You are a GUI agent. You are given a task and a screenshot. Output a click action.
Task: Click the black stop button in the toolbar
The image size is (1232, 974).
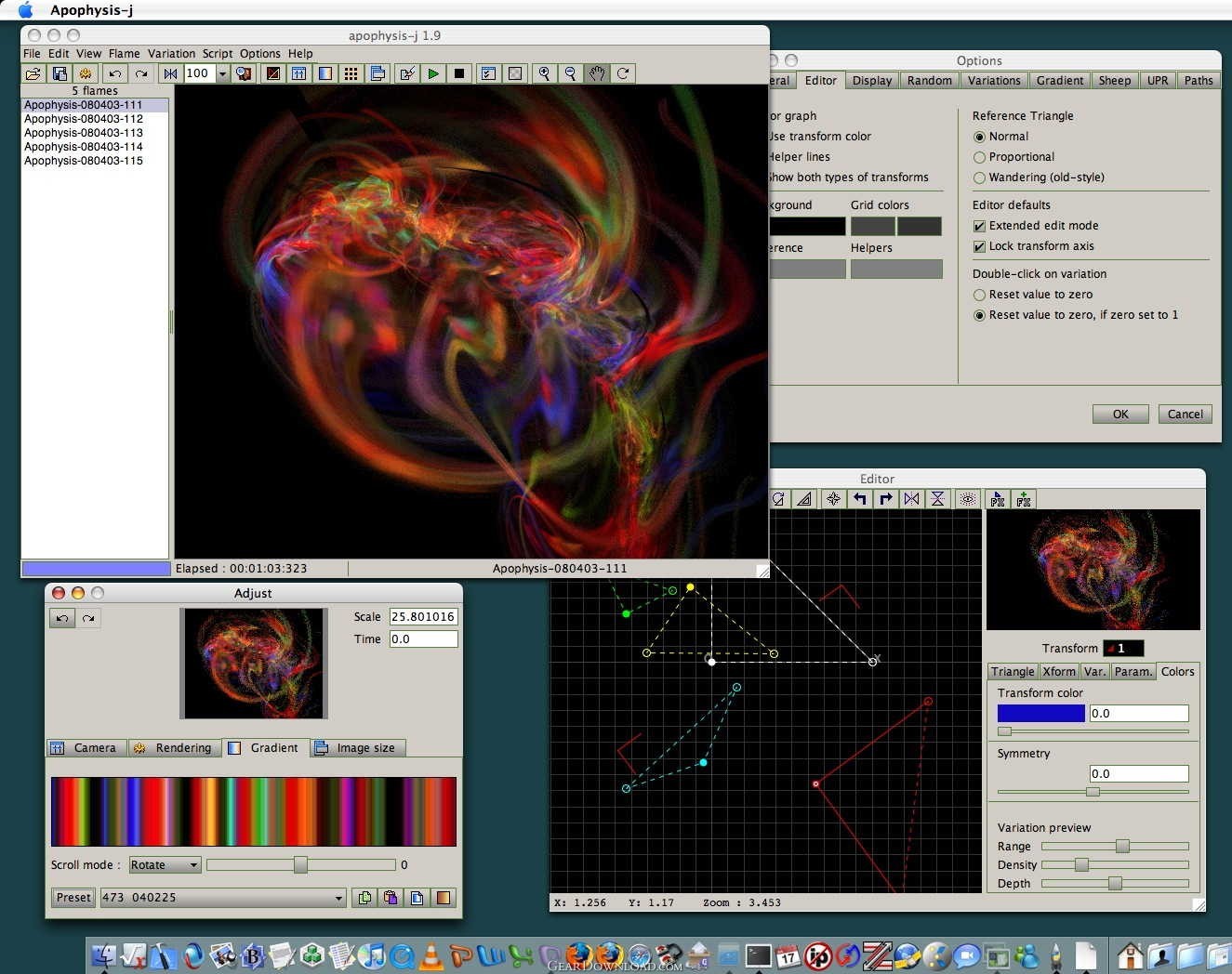pos(458,73)
